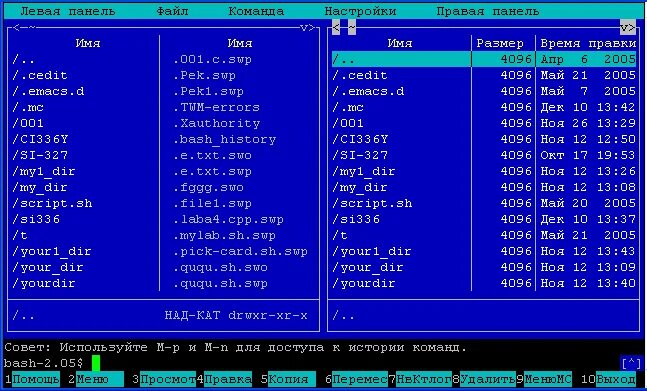Select /.cedit in the left panel
Screen dimensions: 647x391
(40, 75)
